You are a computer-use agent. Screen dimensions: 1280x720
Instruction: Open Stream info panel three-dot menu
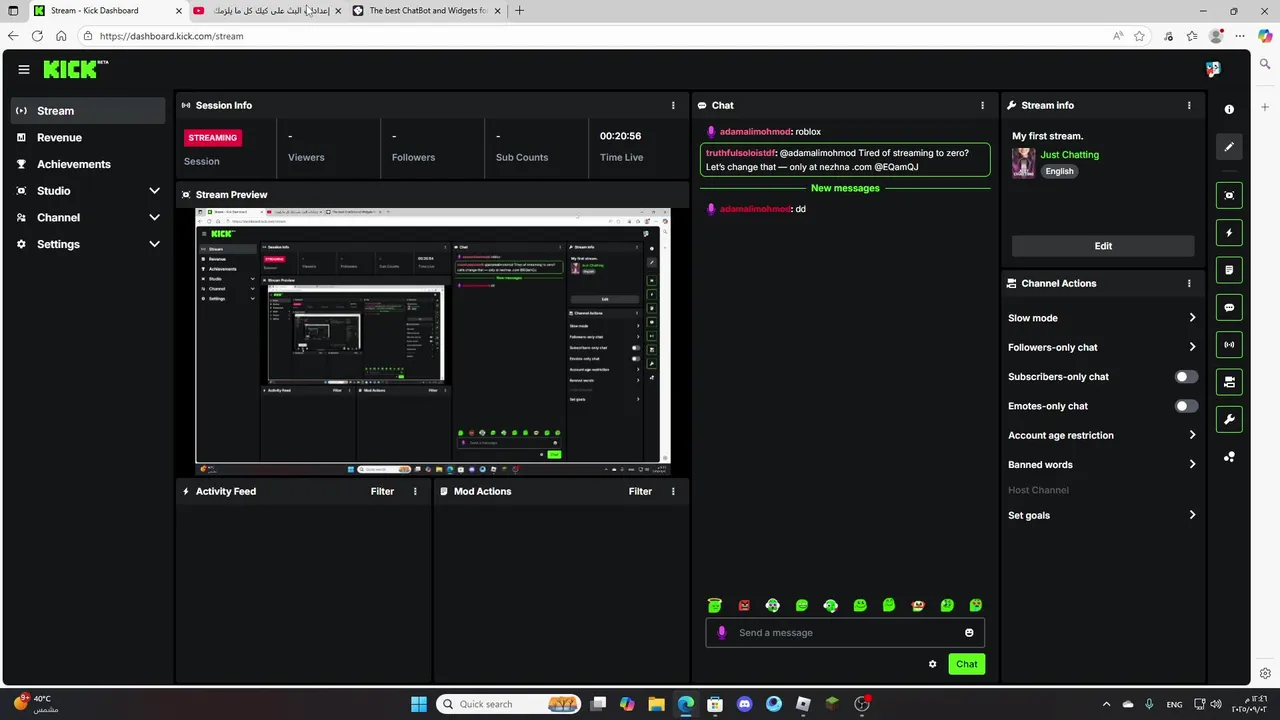pos(1189,105)
